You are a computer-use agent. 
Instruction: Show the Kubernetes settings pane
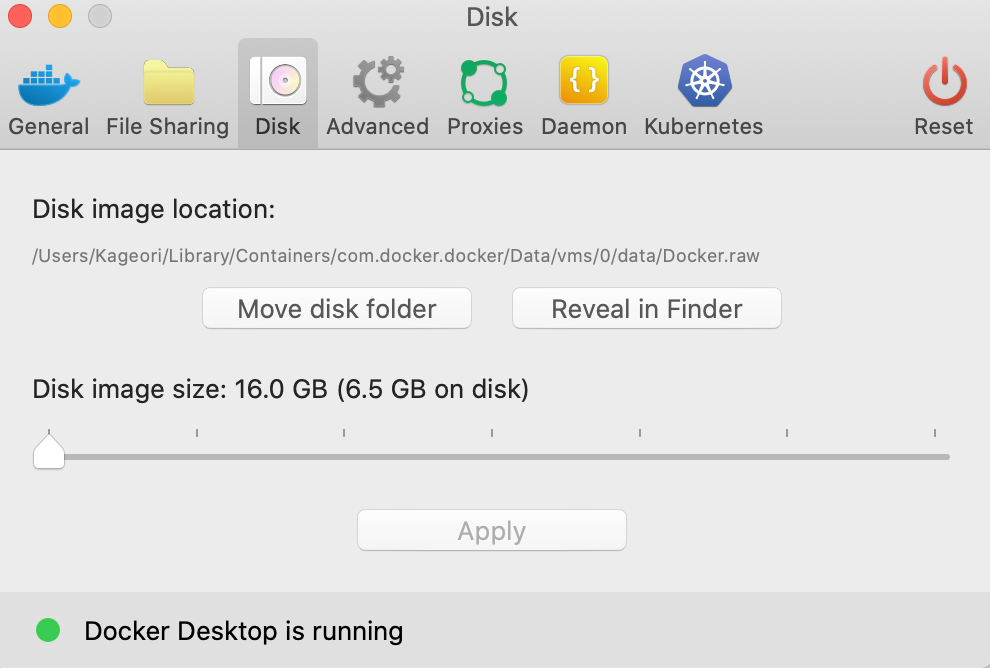704,84
